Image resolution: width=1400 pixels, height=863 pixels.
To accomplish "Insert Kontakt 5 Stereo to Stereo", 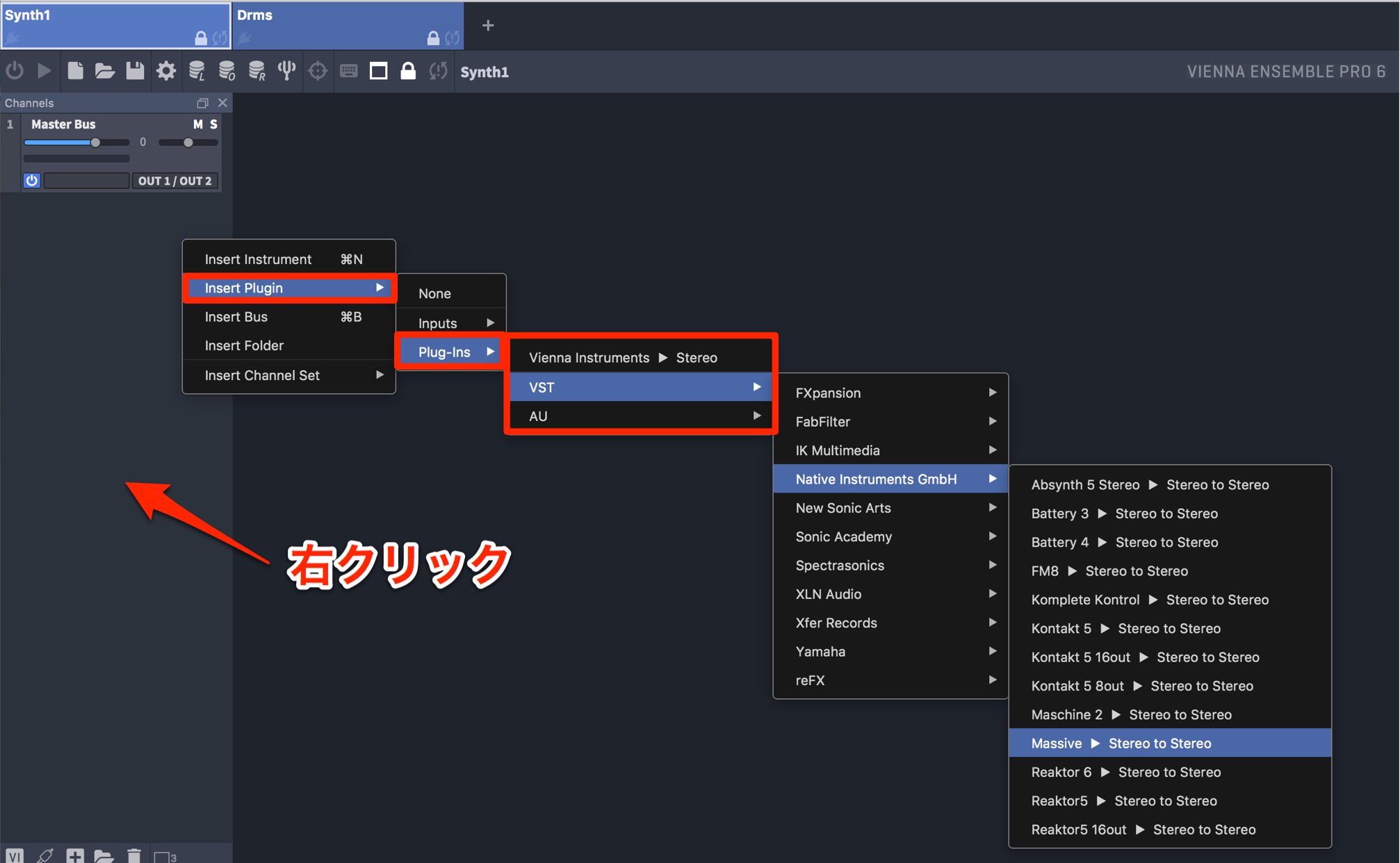I will click(x=1170, y=629).
